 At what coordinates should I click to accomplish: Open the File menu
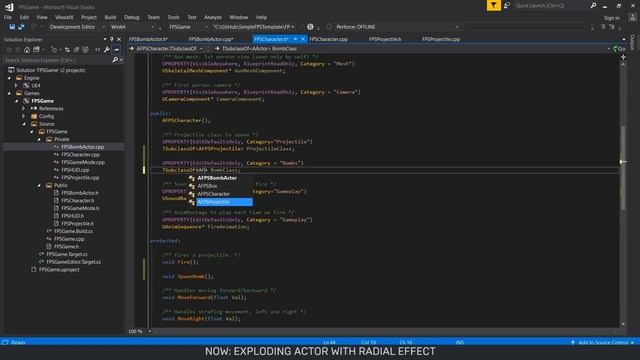(x=8, y=17)
